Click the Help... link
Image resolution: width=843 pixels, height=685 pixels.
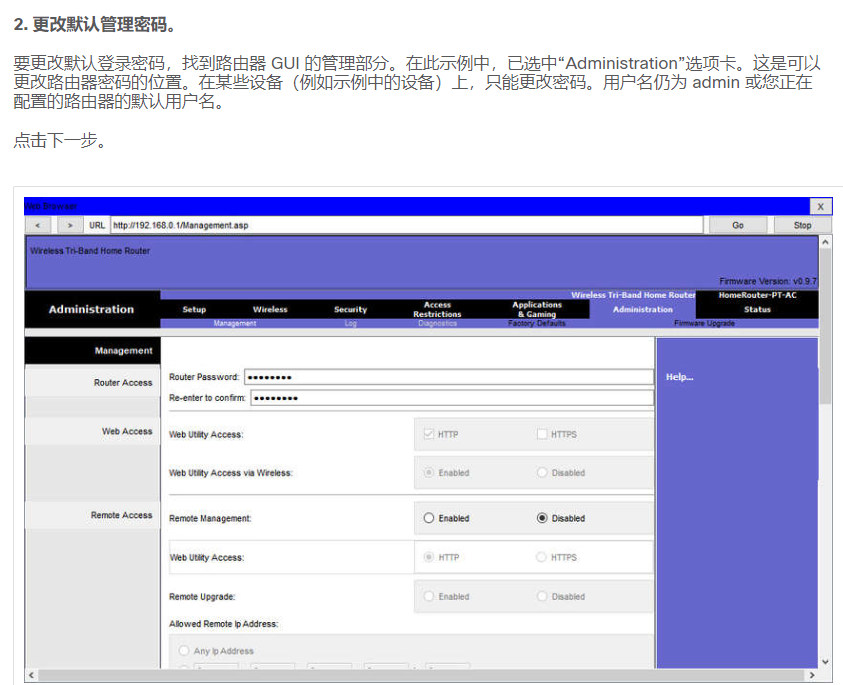tap(679, 377)
